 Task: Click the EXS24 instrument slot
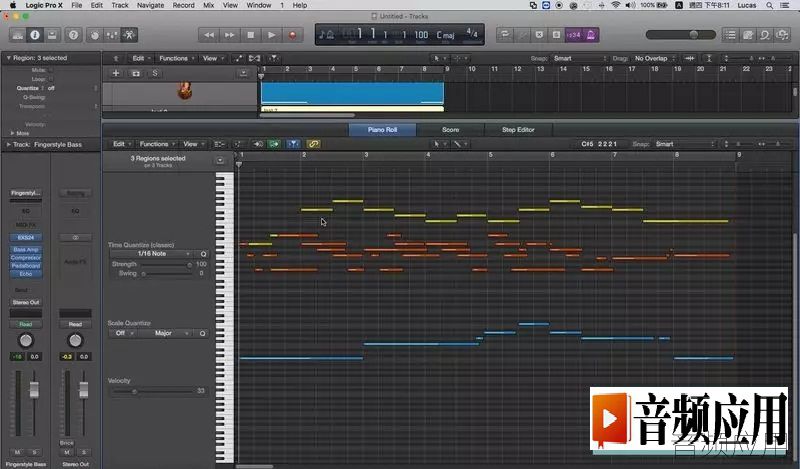26,237
